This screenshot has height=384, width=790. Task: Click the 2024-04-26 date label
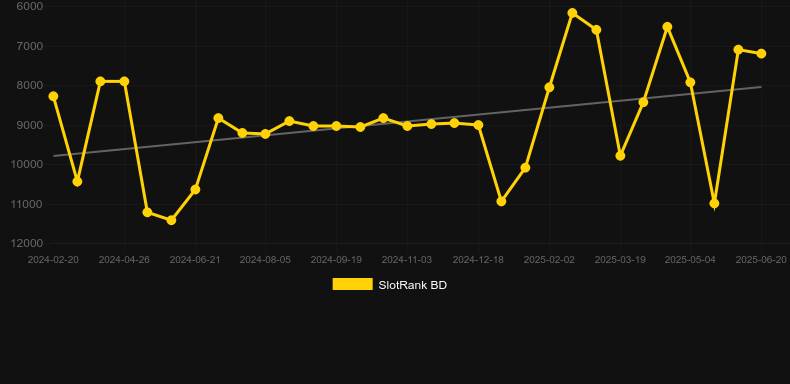tap(124, 260)
